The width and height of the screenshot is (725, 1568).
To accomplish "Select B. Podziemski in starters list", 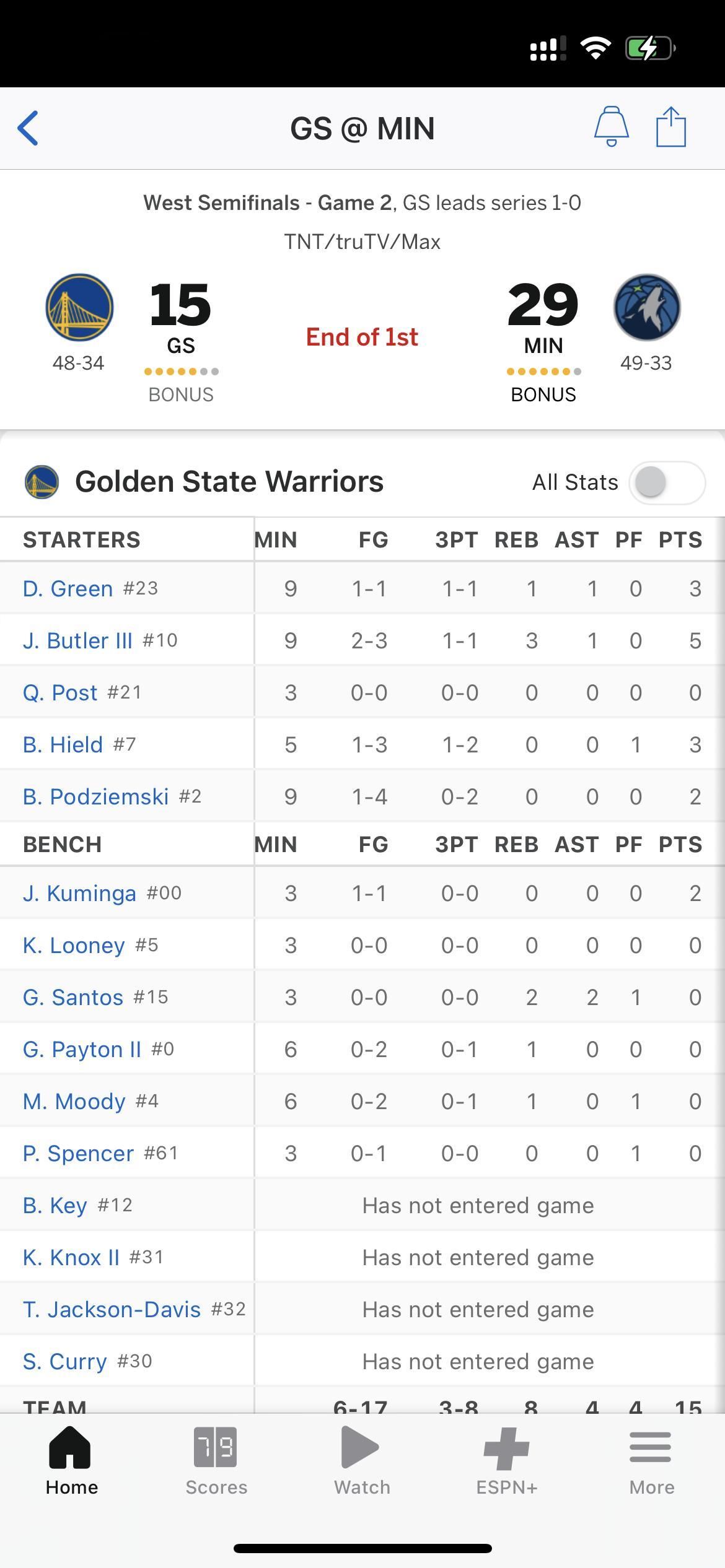I will click(95, 796).
